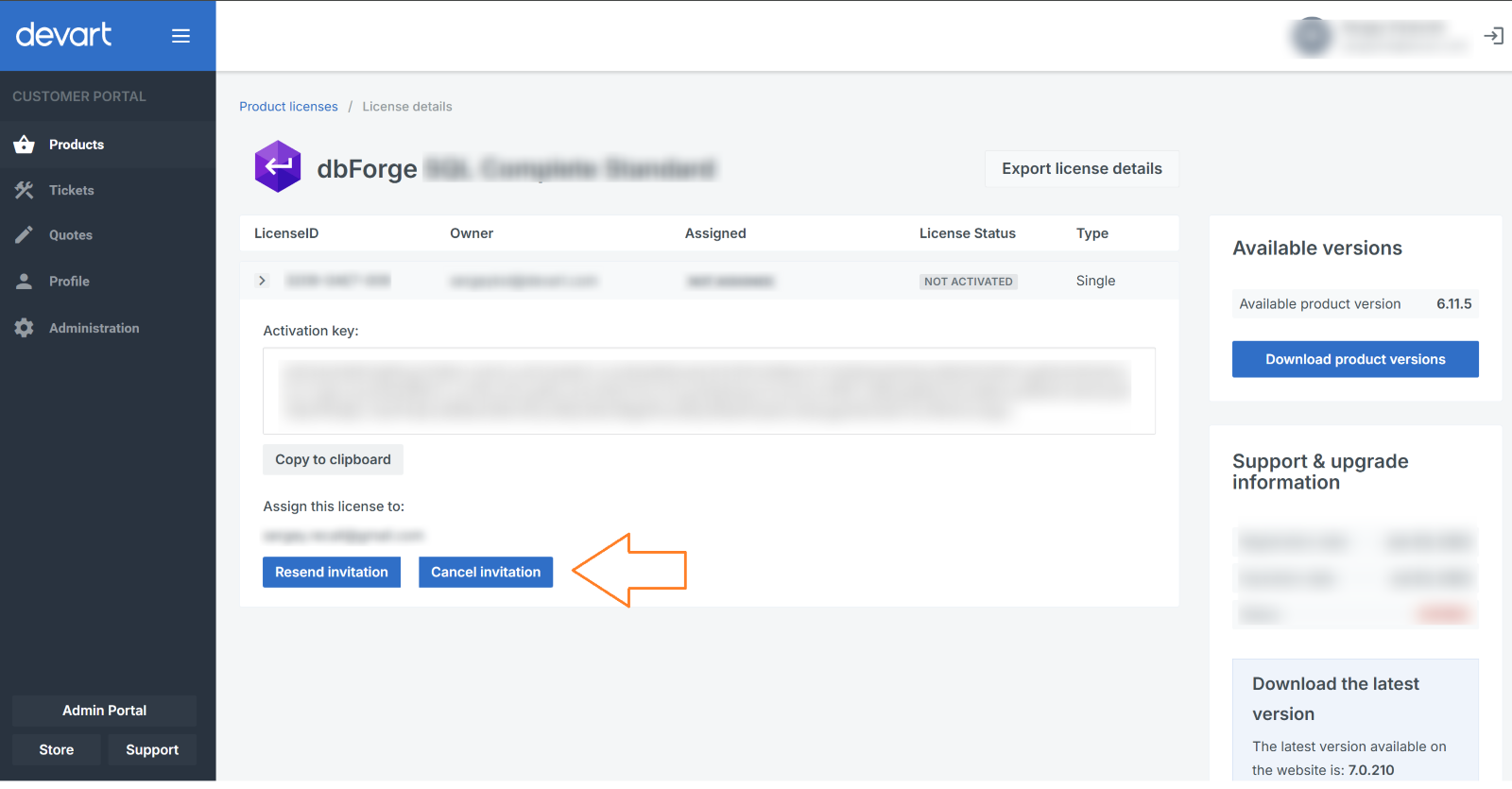Click the dbForge purple product icon
The height and width of the screenshot is (789, 1512).
[x=278, y=167]
